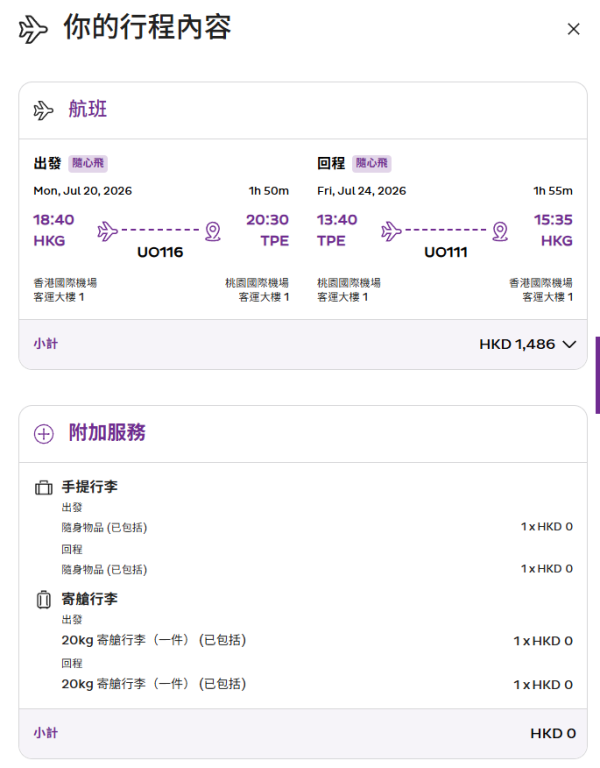Viewport: 600px width, 768px height.
Task: Click arrival time 20:30
Action: [x=267, y=220]
